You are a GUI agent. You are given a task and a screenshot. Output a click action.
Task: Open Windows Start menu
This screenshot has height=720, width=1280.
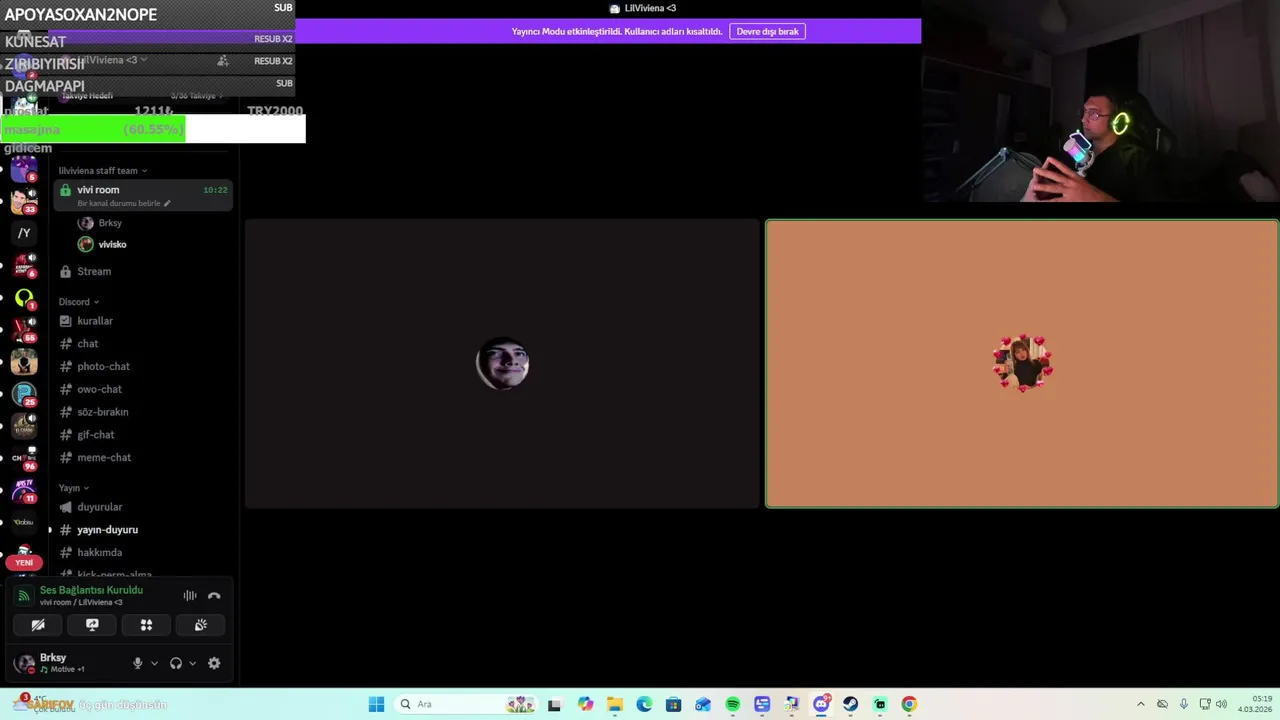point(376,704)
